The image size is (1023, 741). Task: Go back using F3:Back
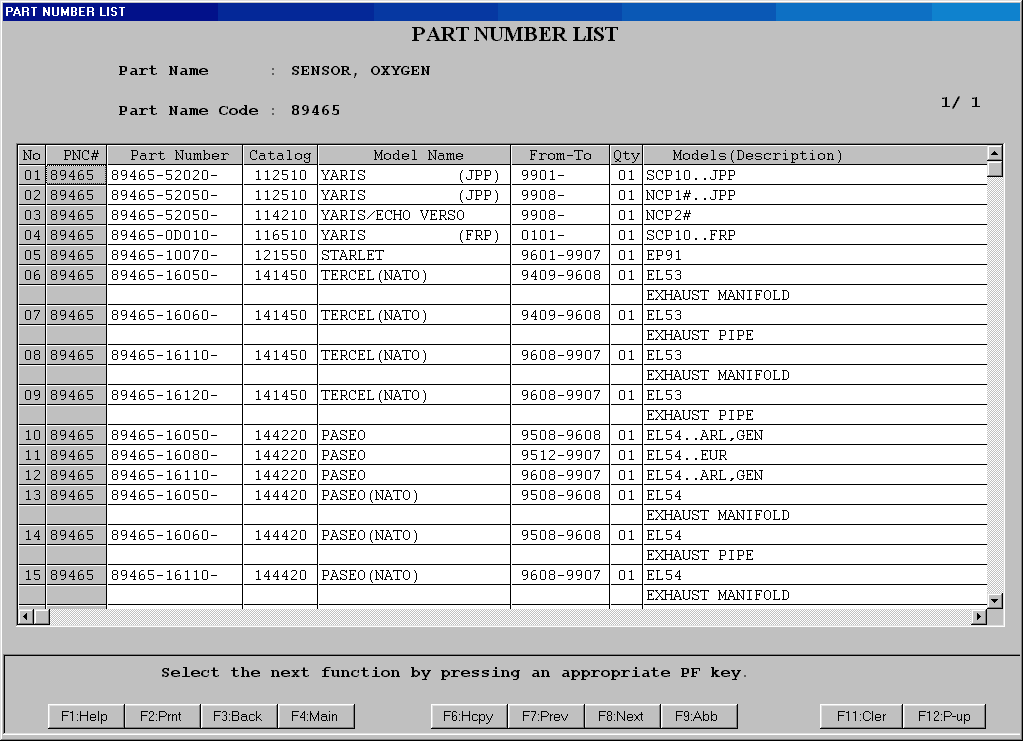238,716
